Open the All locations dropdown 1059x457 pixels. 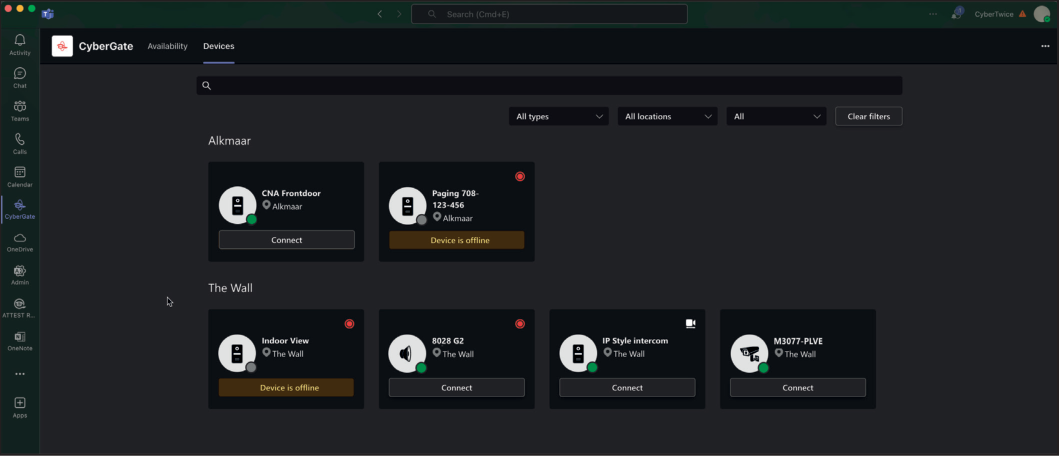[668, 116]
